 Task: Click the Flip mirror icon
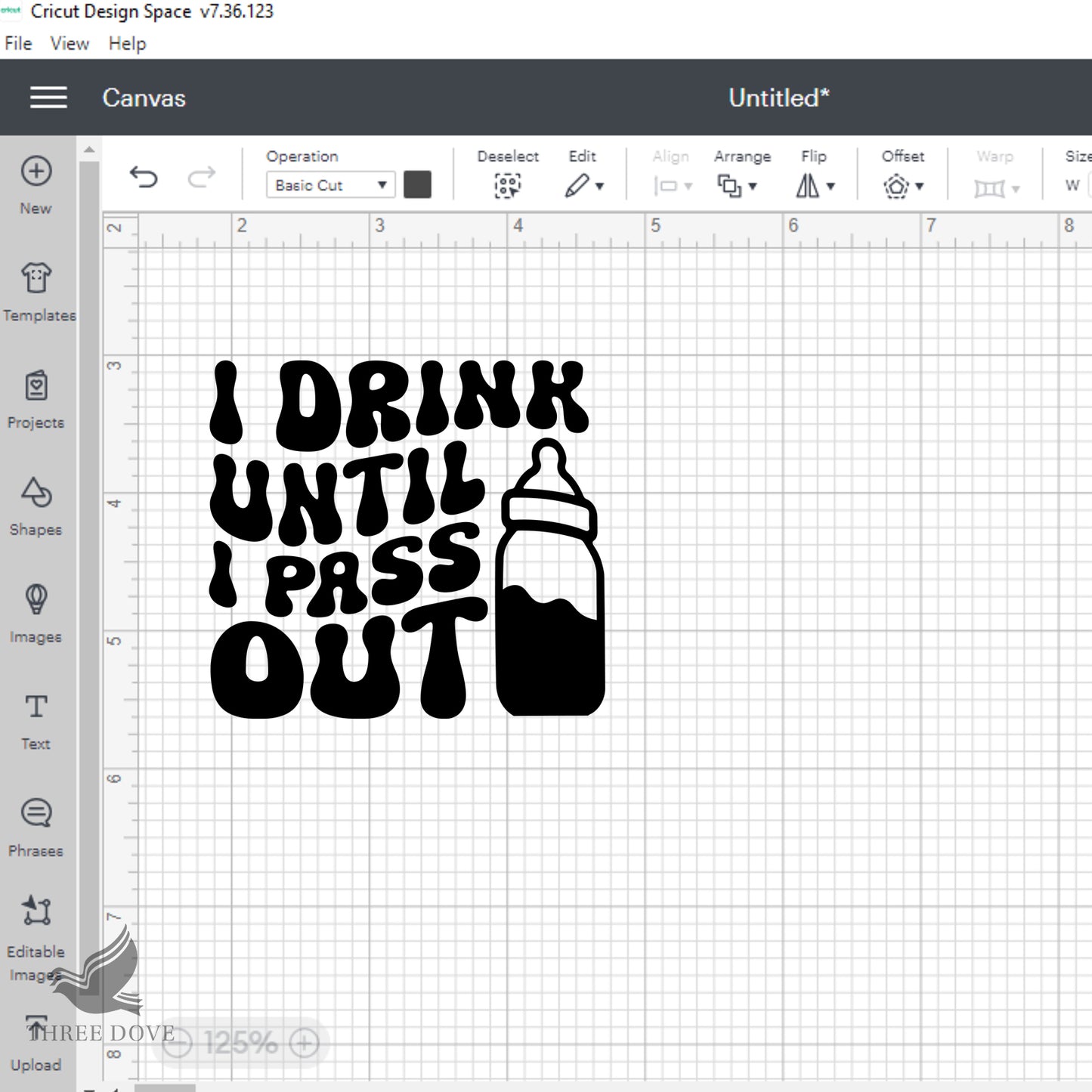[807, 186]
